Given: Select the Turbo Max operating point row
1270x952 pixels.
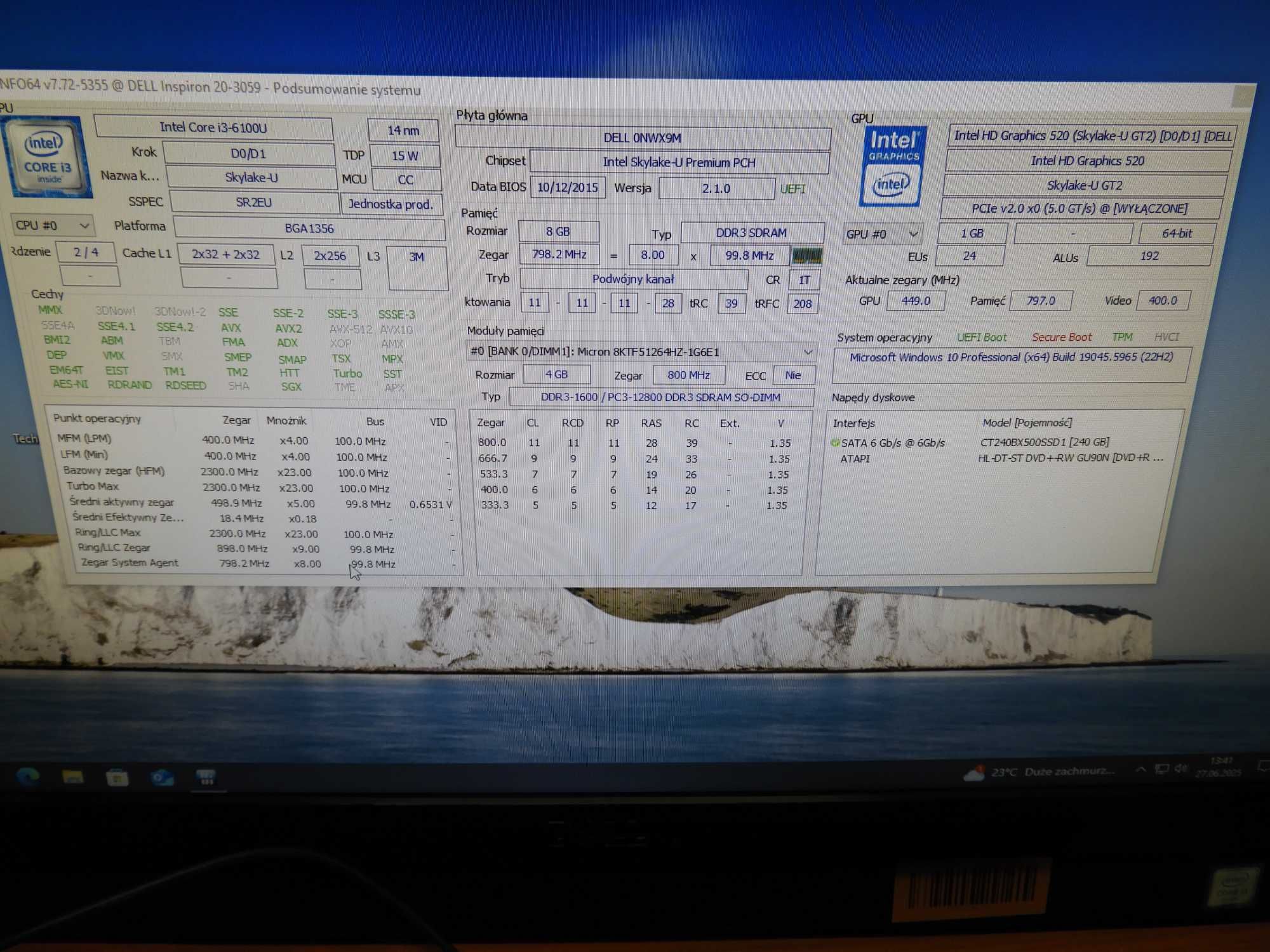Looking at the screenshot, I should point(259,487).
